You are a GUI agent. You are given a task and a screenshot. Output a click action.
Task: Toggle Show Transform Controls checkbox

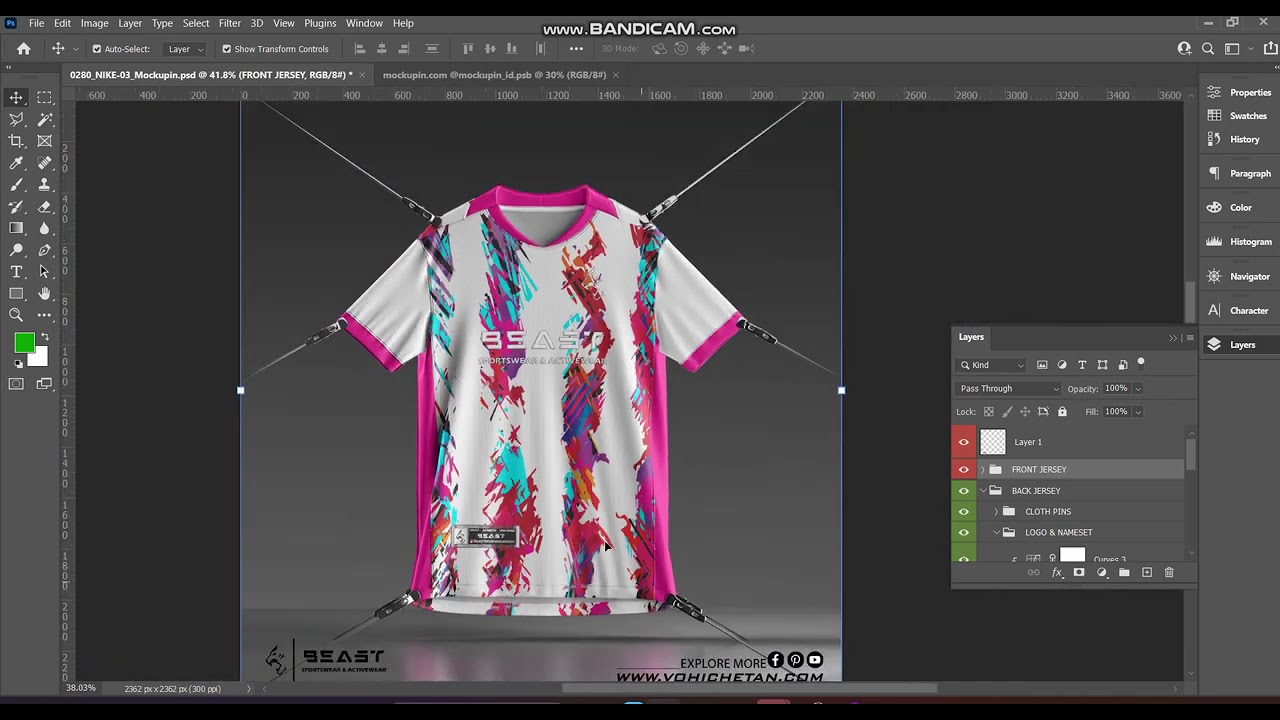tap(227, 48)
